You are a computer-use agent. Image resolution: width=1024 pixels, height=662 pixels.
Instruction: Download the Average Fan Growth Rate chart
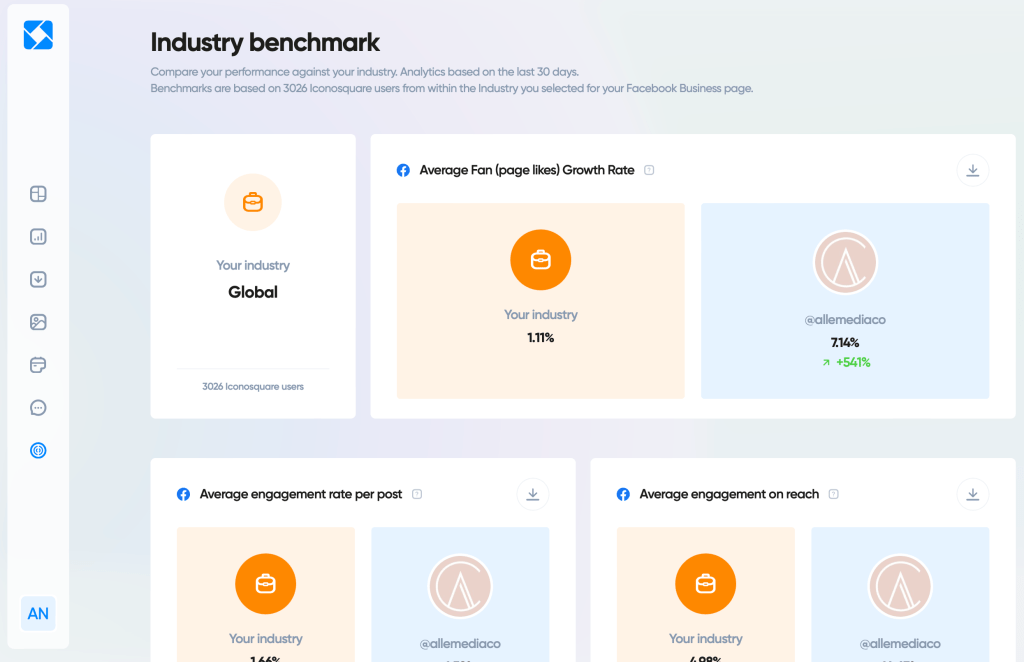point(972,170)
